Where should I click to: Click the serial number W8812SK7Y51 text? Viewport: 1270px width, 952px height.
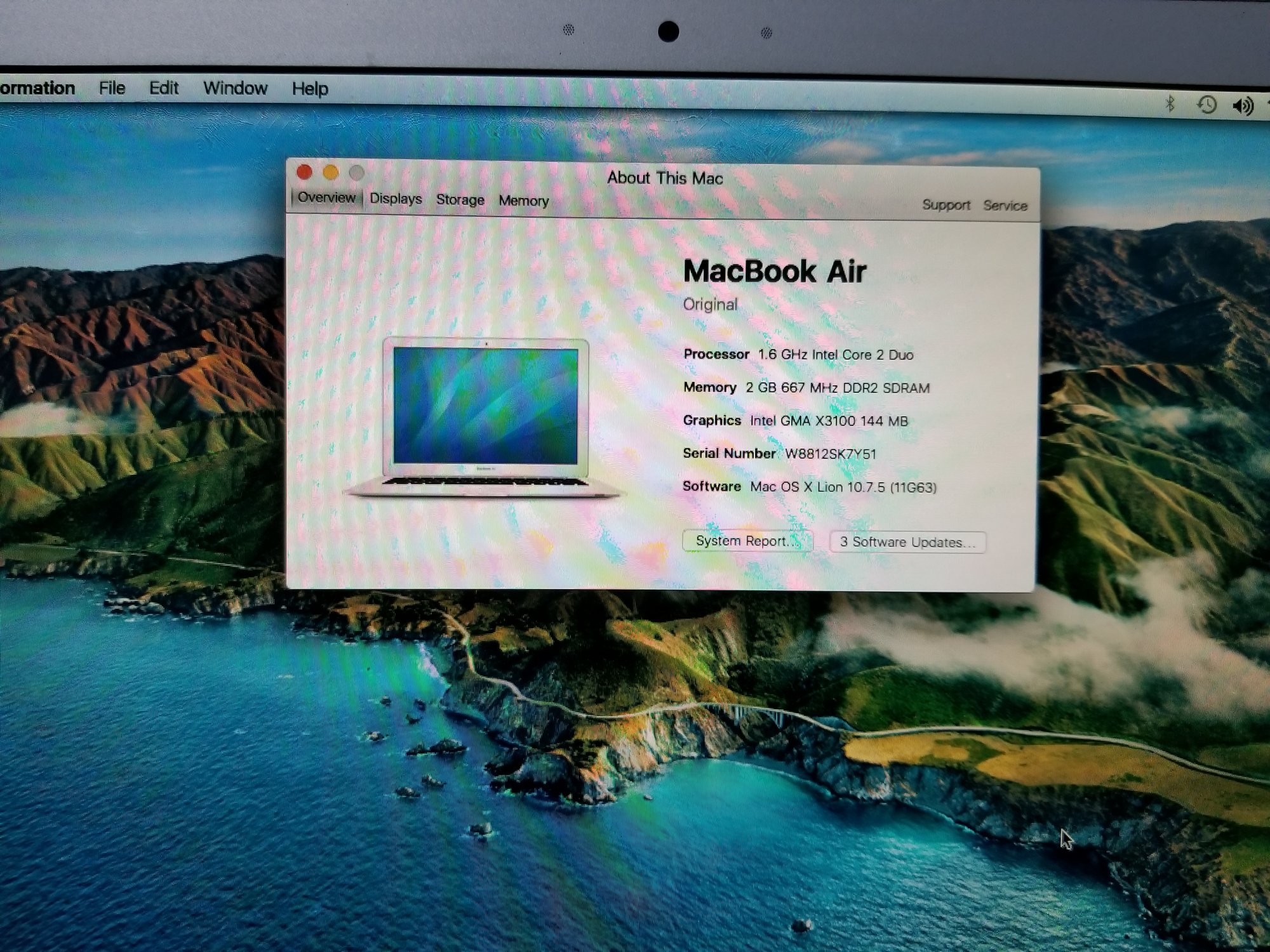point(831,454)
